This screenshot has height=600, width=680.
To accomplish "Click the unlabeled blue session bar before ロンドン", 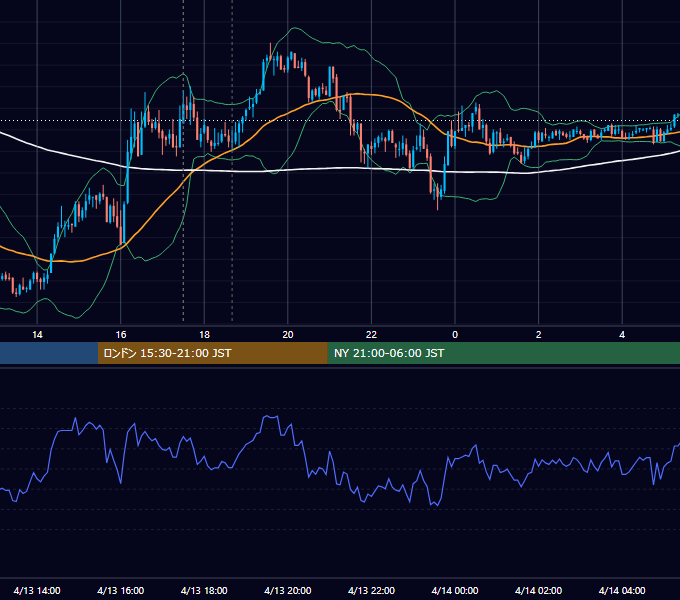I will coord(49,353).
